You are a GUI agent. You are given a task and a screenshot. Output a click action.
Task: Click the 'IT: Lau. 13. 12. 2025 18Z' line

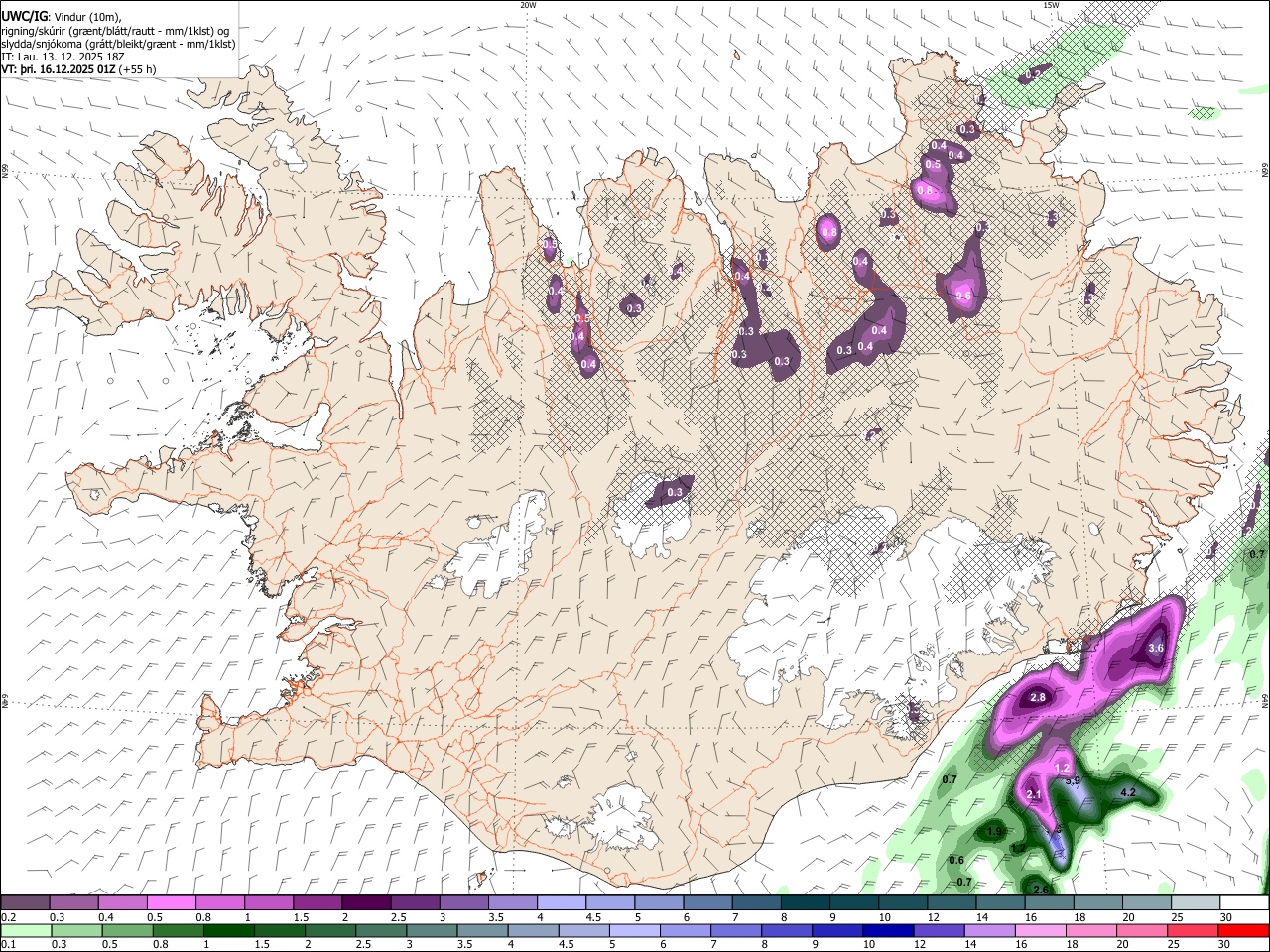tap(63, 57)
